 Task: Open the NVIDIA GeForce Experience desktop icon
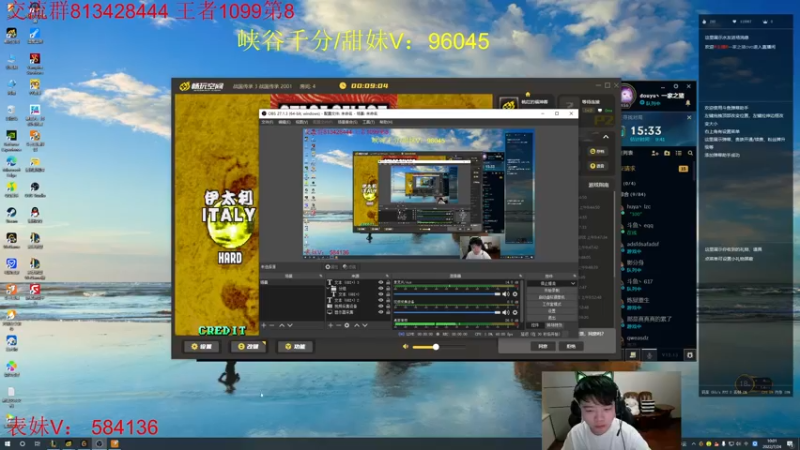pos(11,139)
